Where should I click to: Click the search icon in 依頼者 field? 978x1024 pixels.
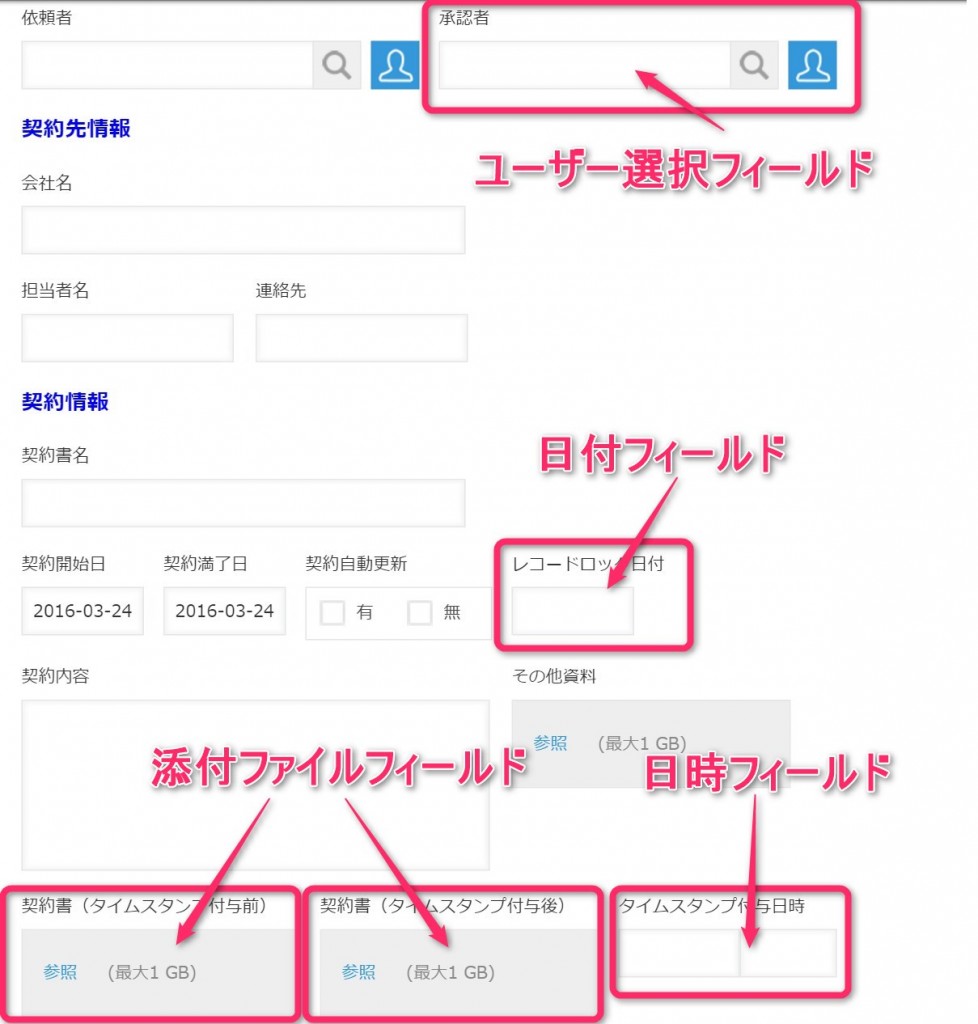pyautogui.click(x=337, y=65)
